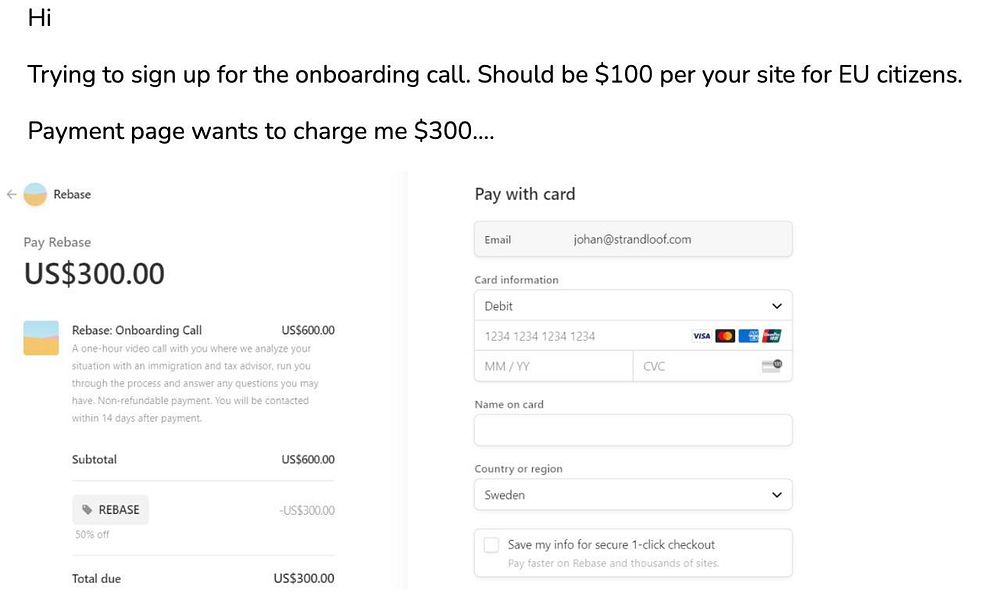Open the Debit card type dropdown
This screenshot has width=1000, height=611.
click(632, 306)
